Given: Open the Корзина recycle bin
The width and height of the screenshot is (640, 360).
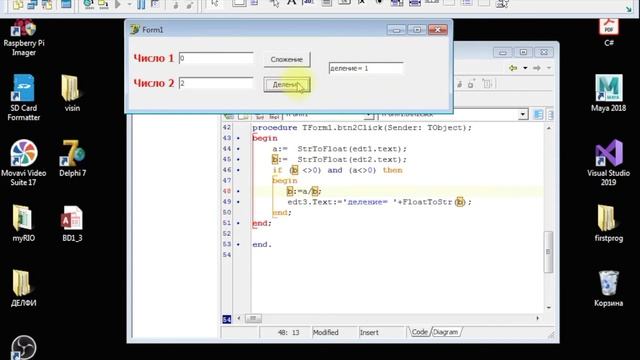Looking at the screenshot, I should 608,288.
